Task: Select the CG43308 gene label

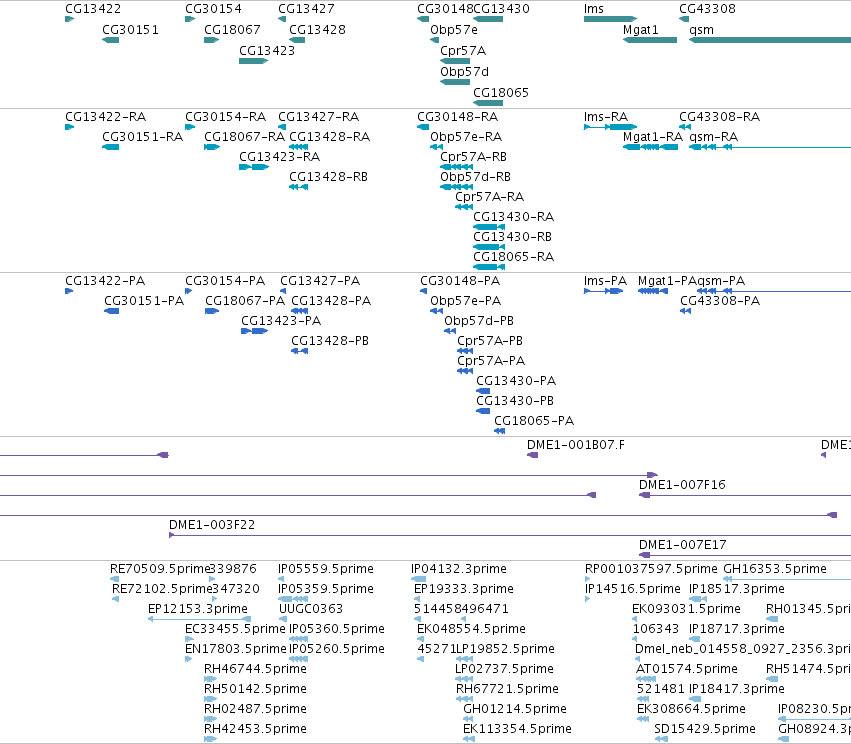Action: pos(707,9)
